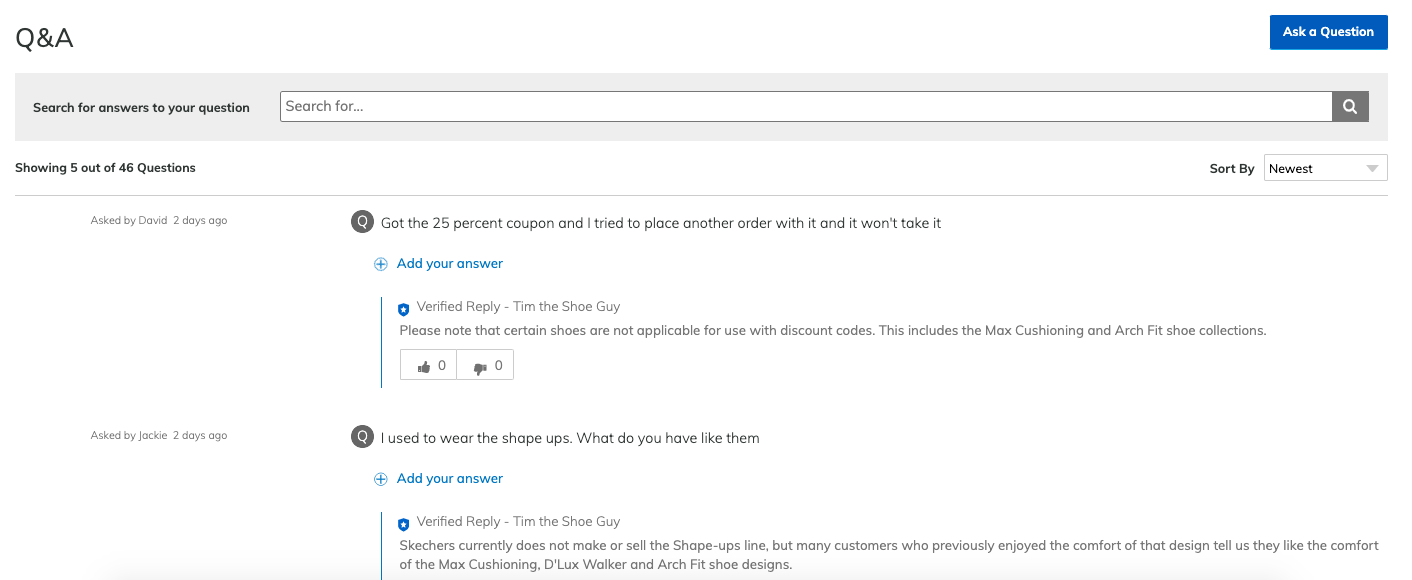Click 'Verified Reply - Tim the Shoe Guy' on coupon answer
The image size is (1412, 580).
[x=518, y=307]
